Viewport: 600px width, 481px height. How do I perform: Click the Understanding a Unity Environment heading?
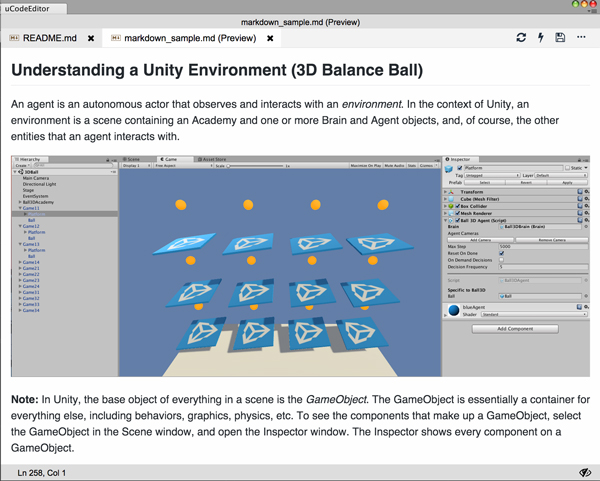(x=217, y=70)
